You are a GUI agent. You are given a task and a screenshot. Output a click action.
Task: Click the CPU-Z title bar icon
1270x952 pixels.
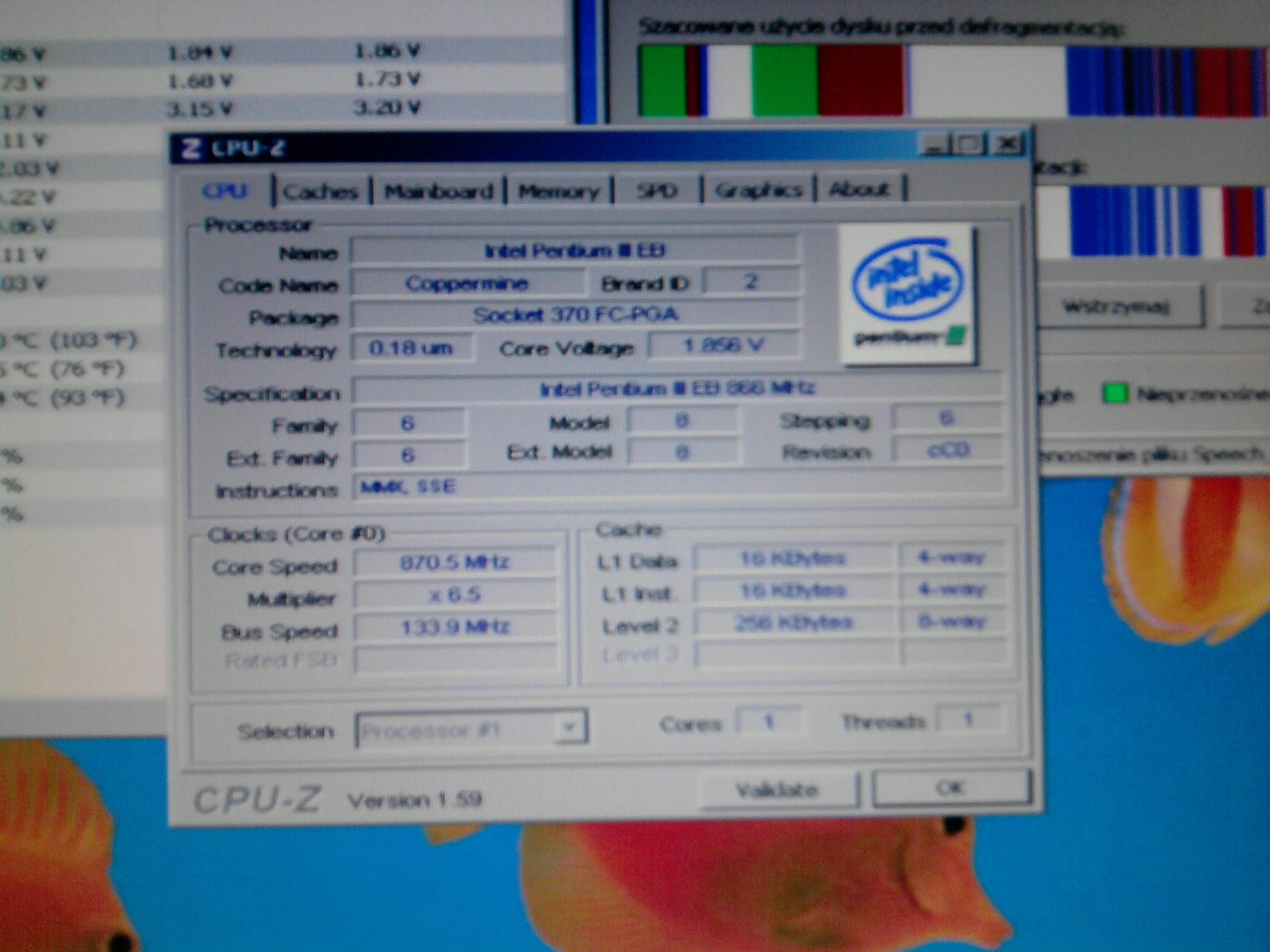[x=191, y=149]
